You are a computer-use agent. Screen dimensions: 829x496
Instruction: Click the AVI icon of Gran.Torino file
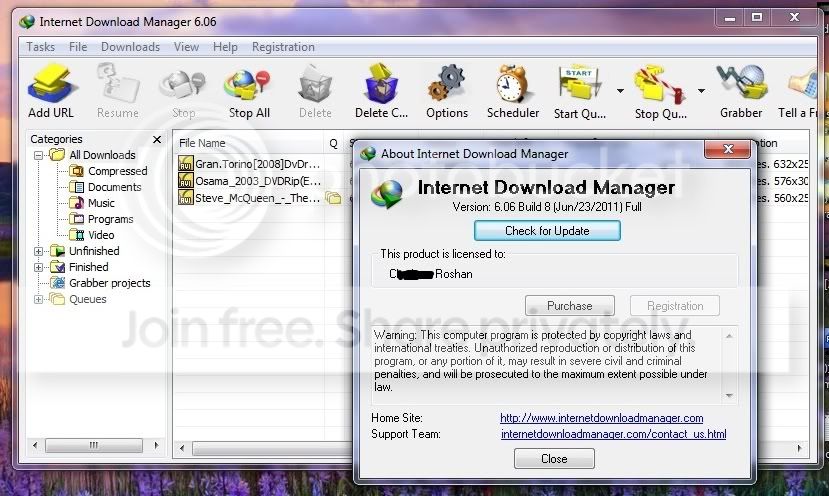[186, 163]
